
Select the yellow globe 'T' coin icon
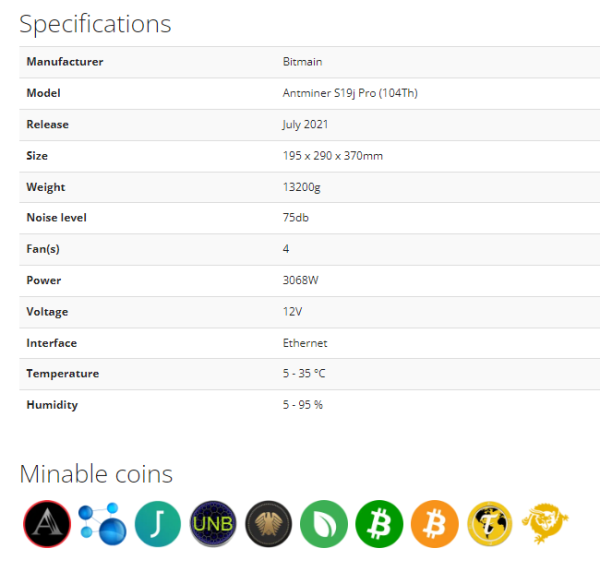coord(490,524)
